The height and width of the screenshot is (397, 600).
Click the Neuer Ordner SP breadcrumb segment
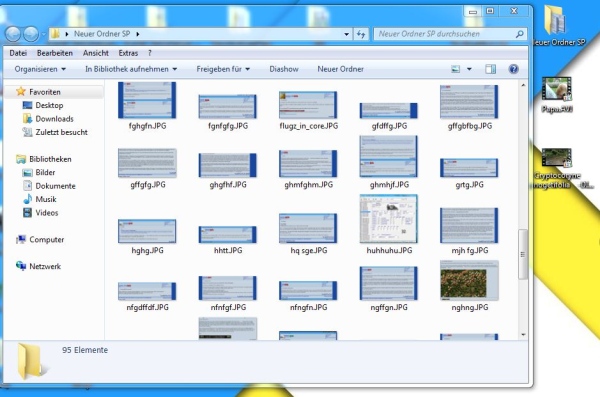click(x=102, y=34)
